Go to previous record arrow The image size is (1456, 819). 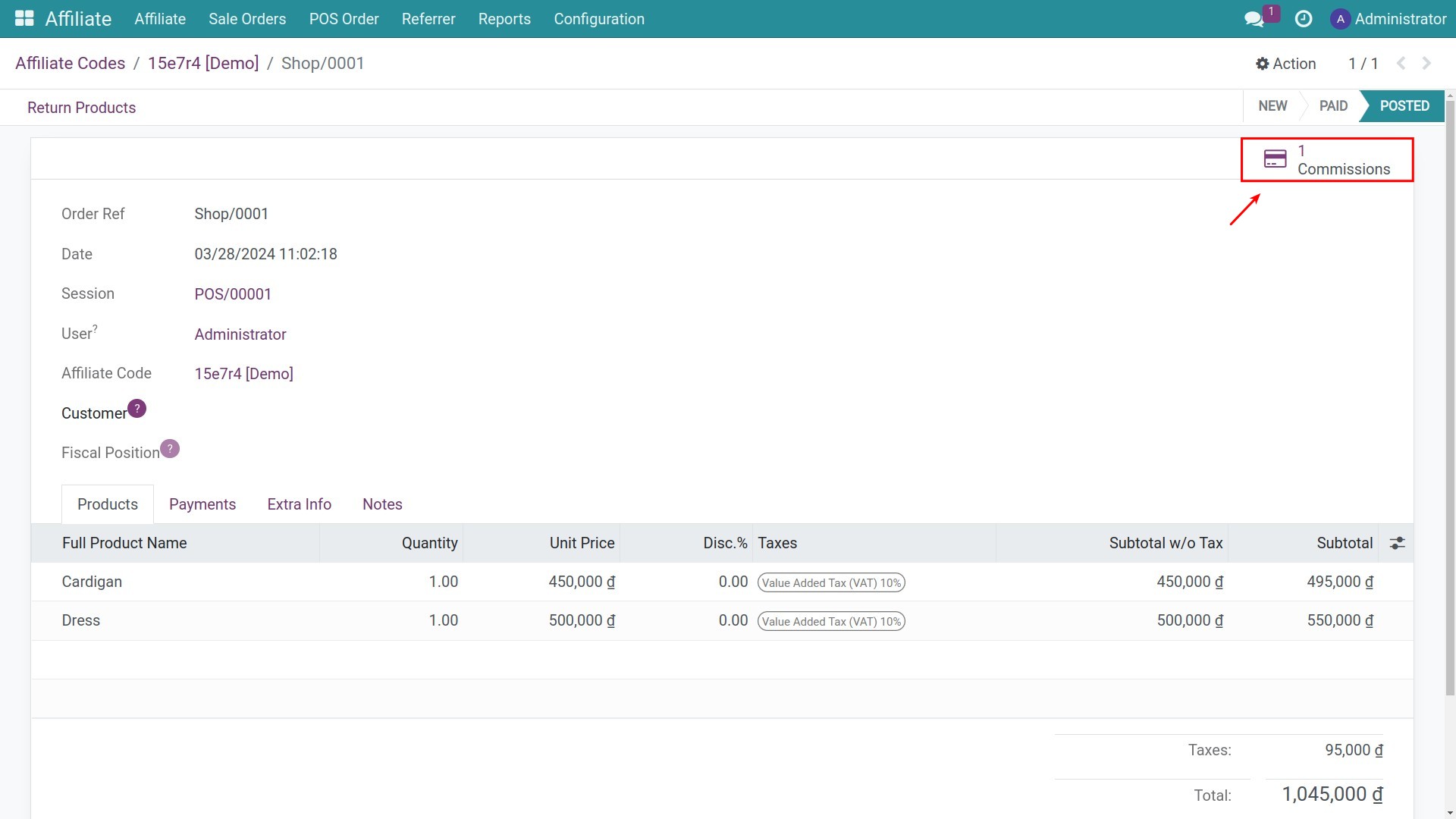point(1401,64)
